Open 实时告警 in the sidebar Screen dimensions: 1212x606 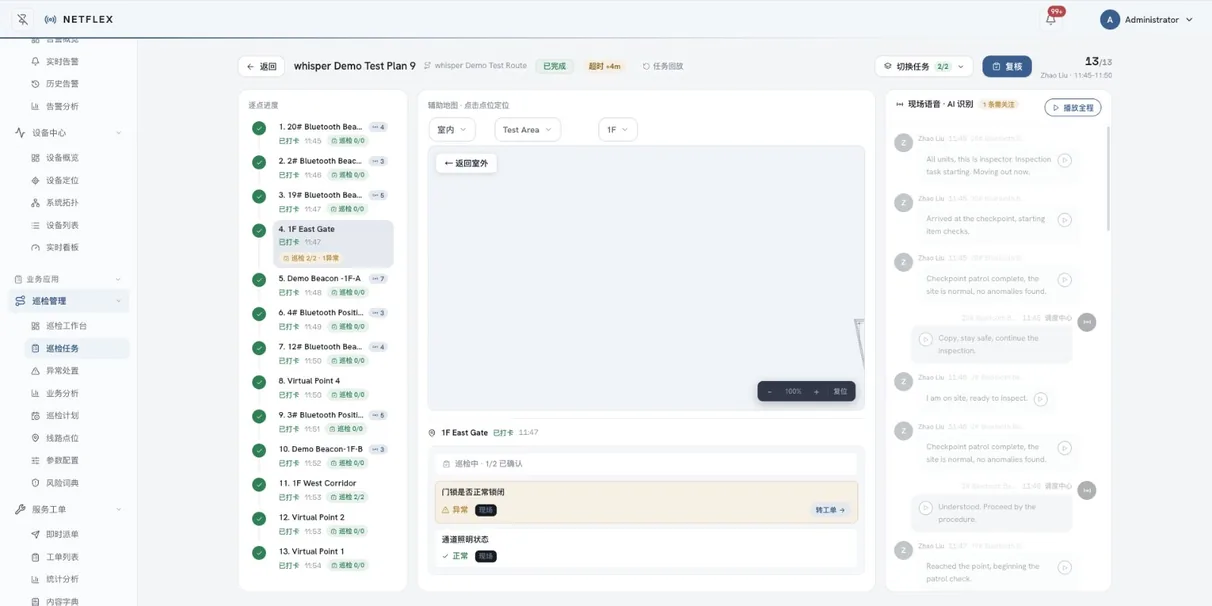click(62, 61)
